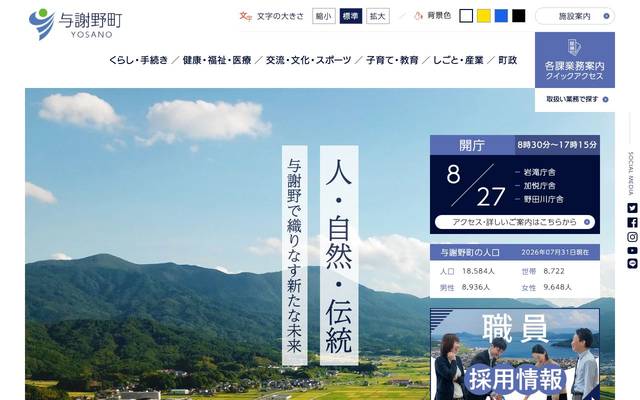
Task: Open the 岩滝庁舎 office link
Action: (539, 172)
